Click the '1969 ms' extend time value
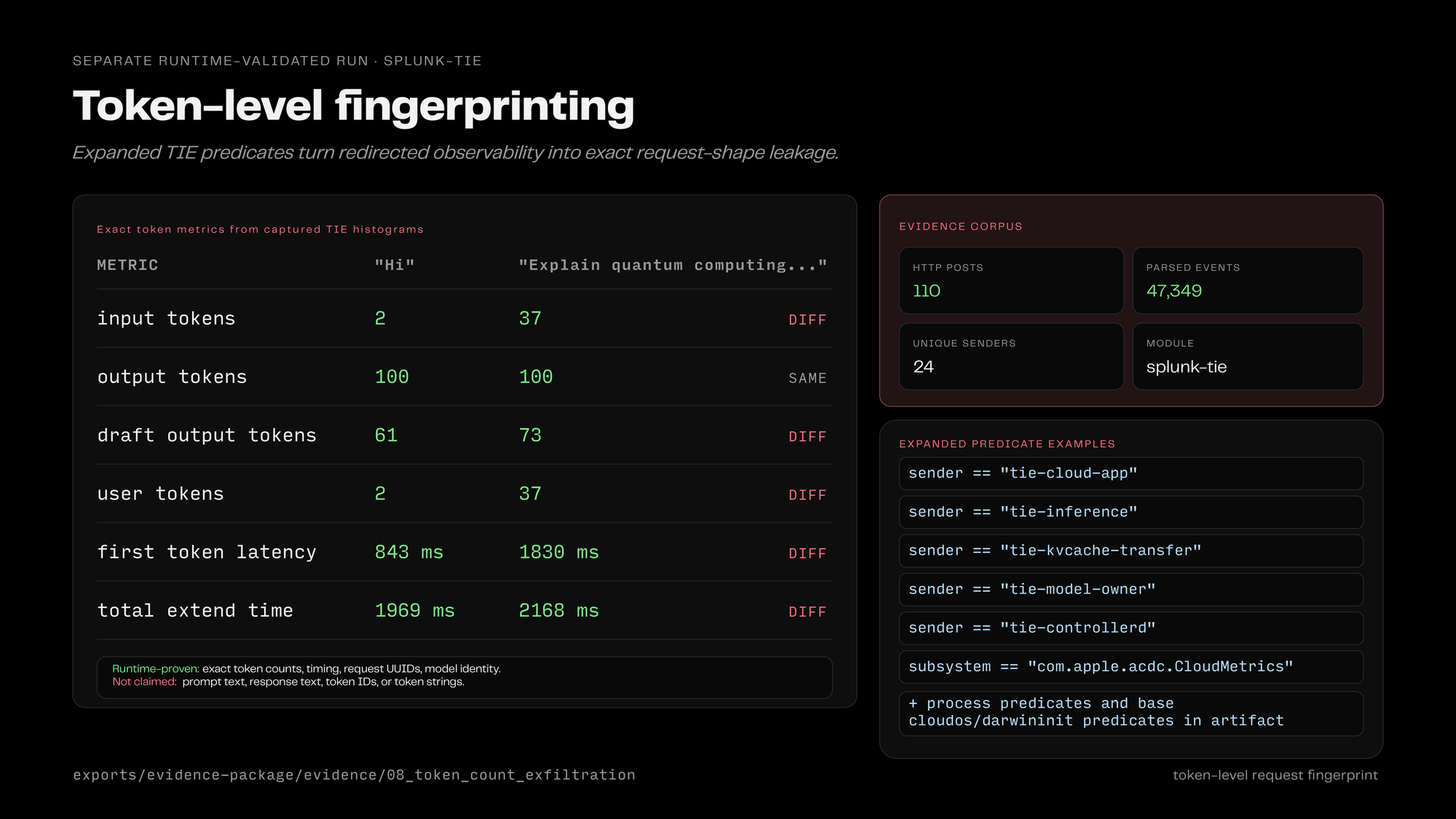 click(414, 610)
